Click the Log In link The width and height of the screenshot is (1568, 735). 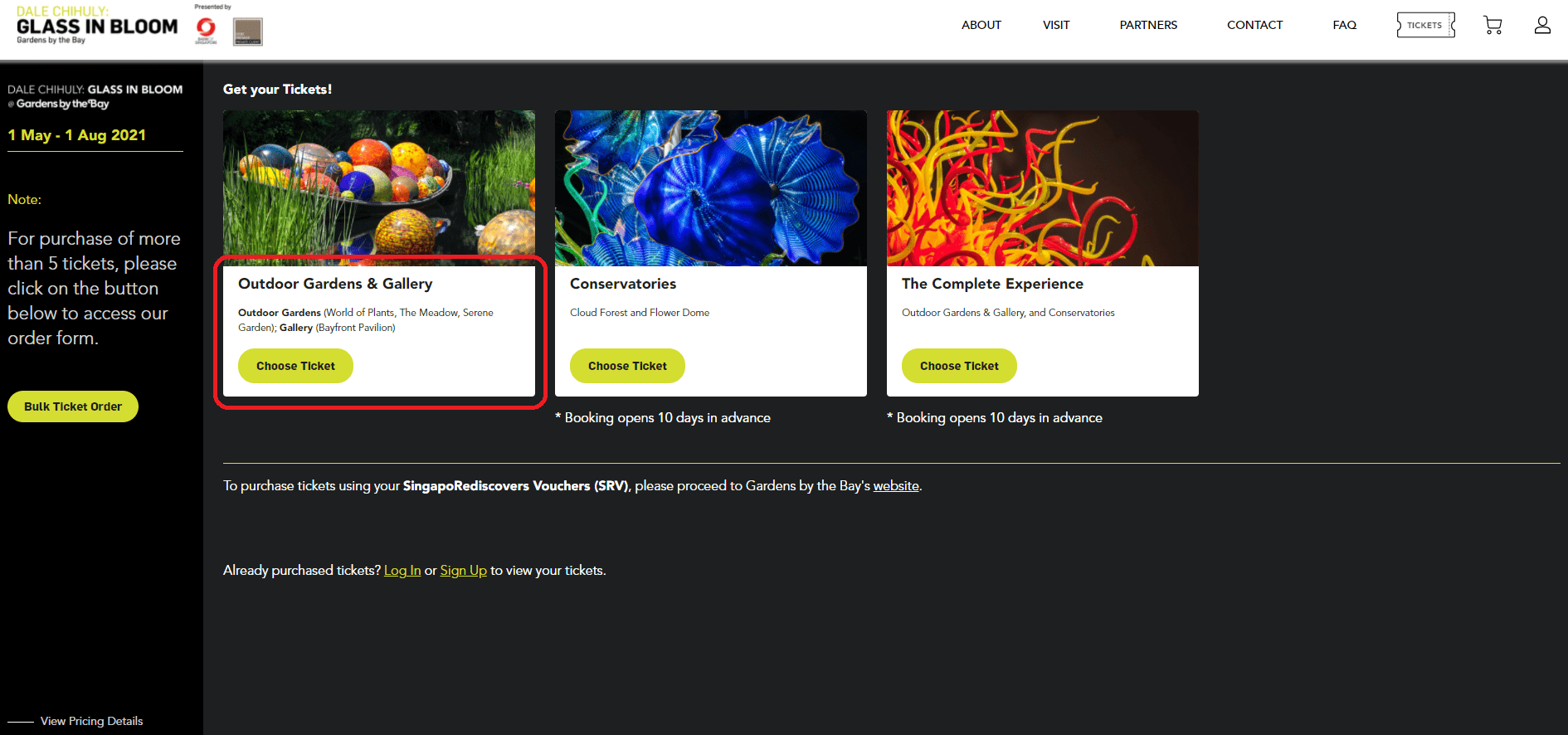point(402,571)
